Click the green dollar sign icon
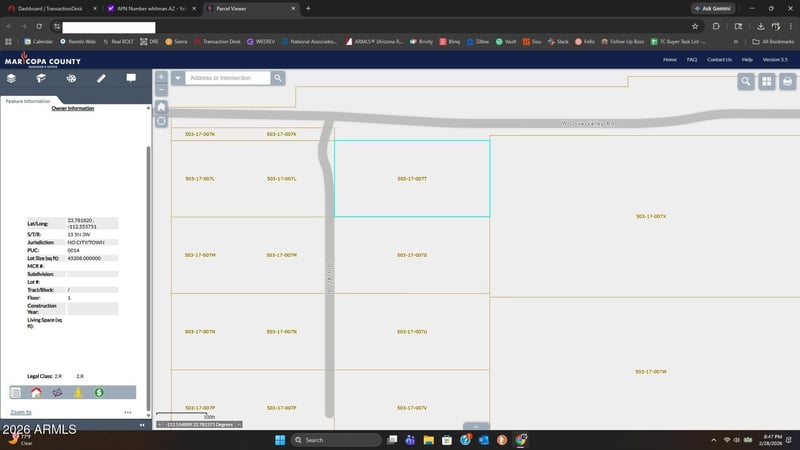Image resolution: width=800 pixels, height=450 pixels. [x=99, y=393]
